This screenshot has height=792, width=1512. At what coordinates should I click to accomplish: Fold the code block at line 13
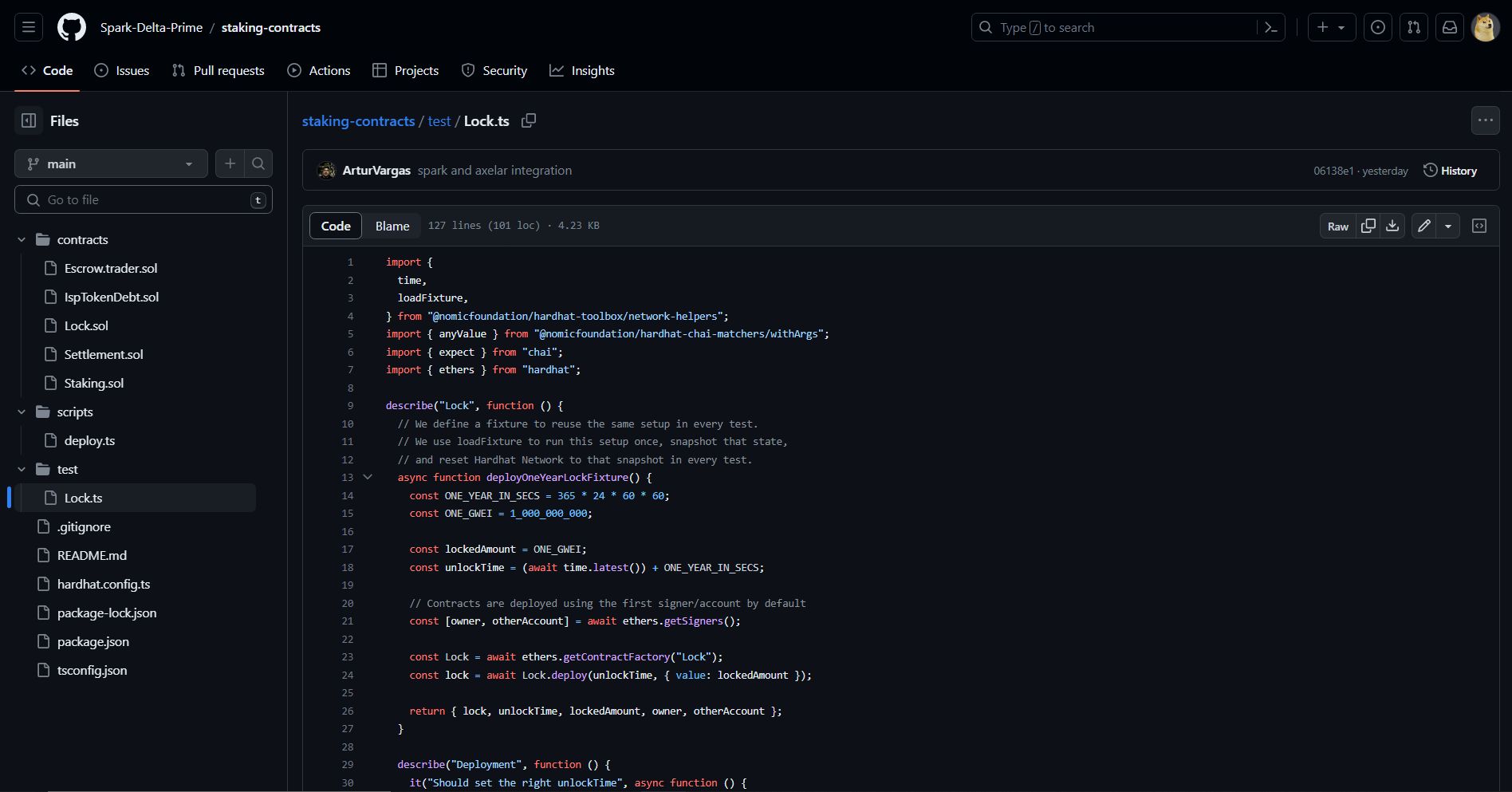tap(368, 477)
